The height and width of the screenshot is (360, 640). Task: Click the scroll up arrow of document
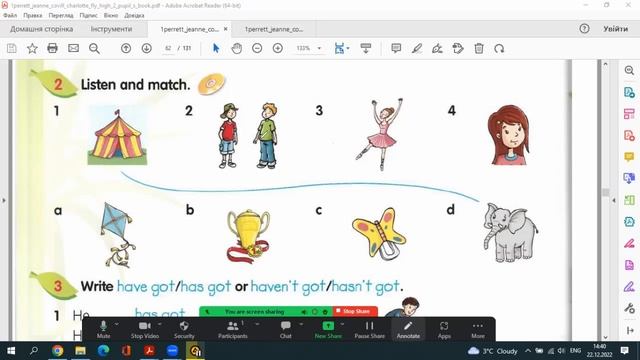click(606, 64)
